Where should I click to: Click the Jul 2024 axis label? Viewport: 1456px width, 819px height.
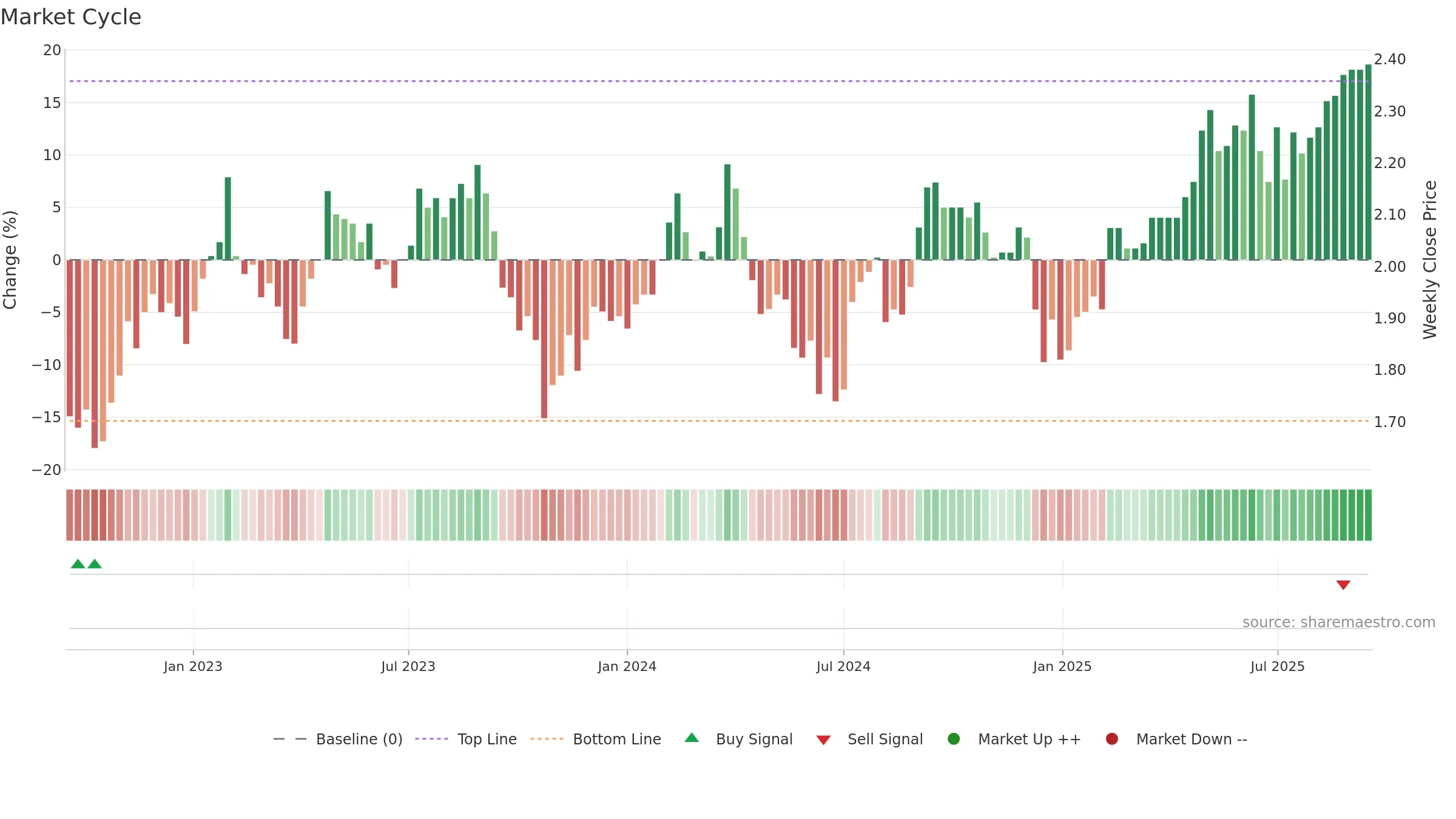[843, 666]
